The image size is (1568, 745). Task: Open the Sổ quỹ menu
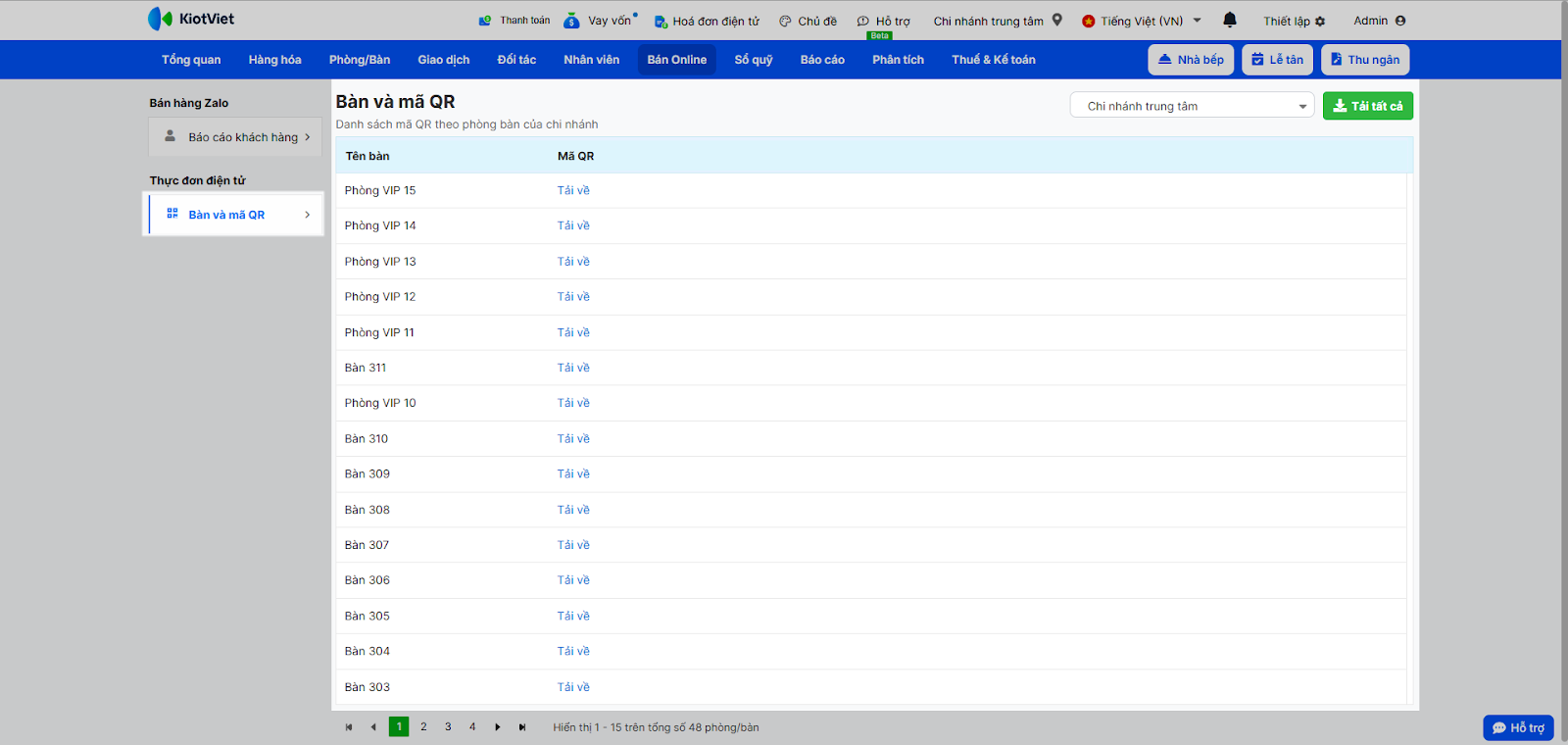point(754,60)
